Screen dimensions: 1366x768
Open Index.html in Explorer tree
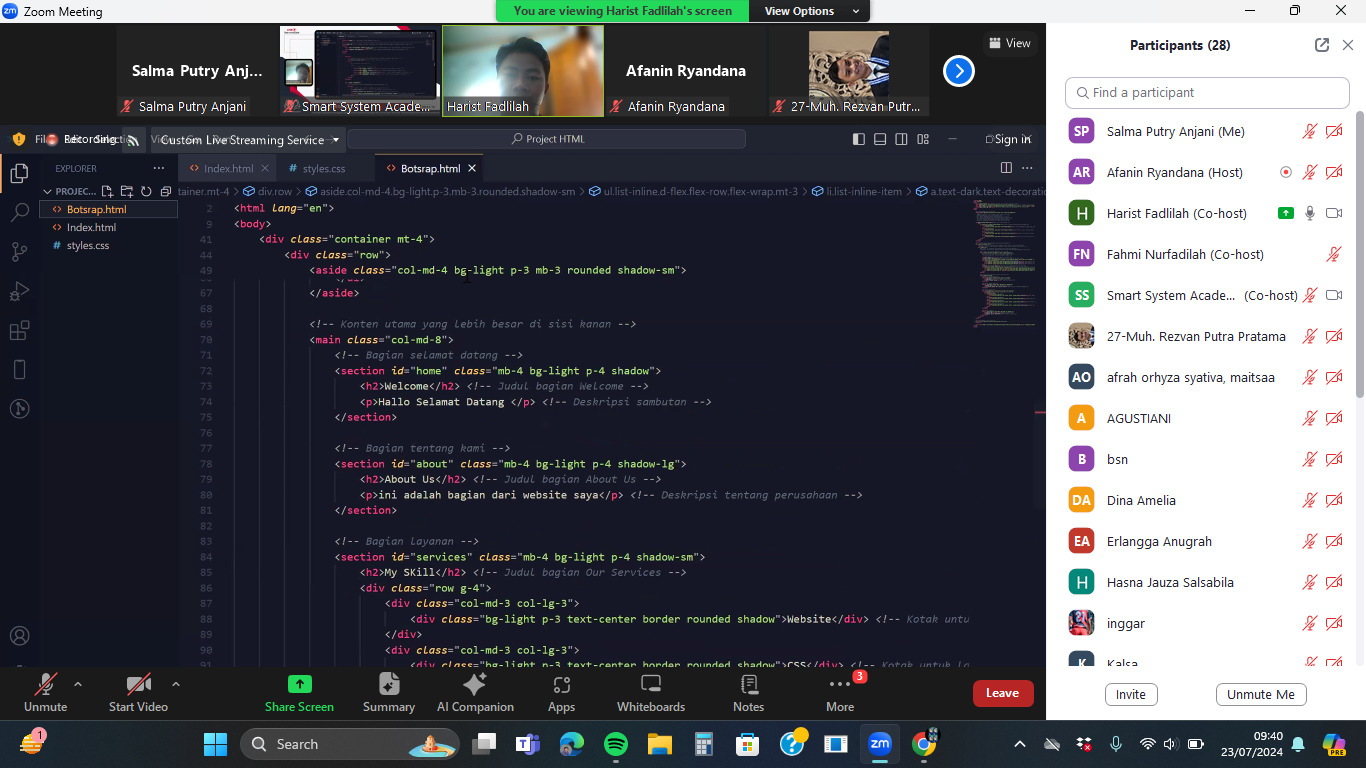coord(91,227)
